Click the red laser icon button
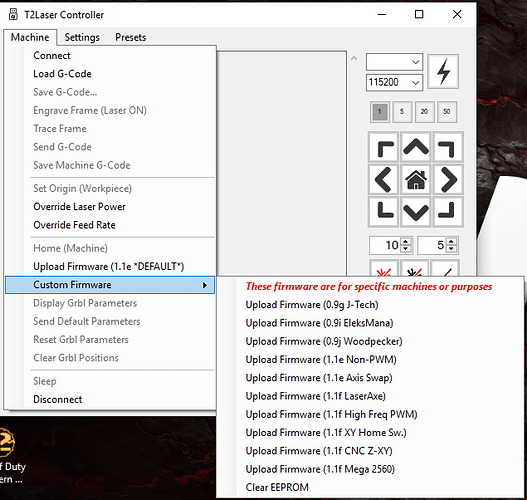 383,268
